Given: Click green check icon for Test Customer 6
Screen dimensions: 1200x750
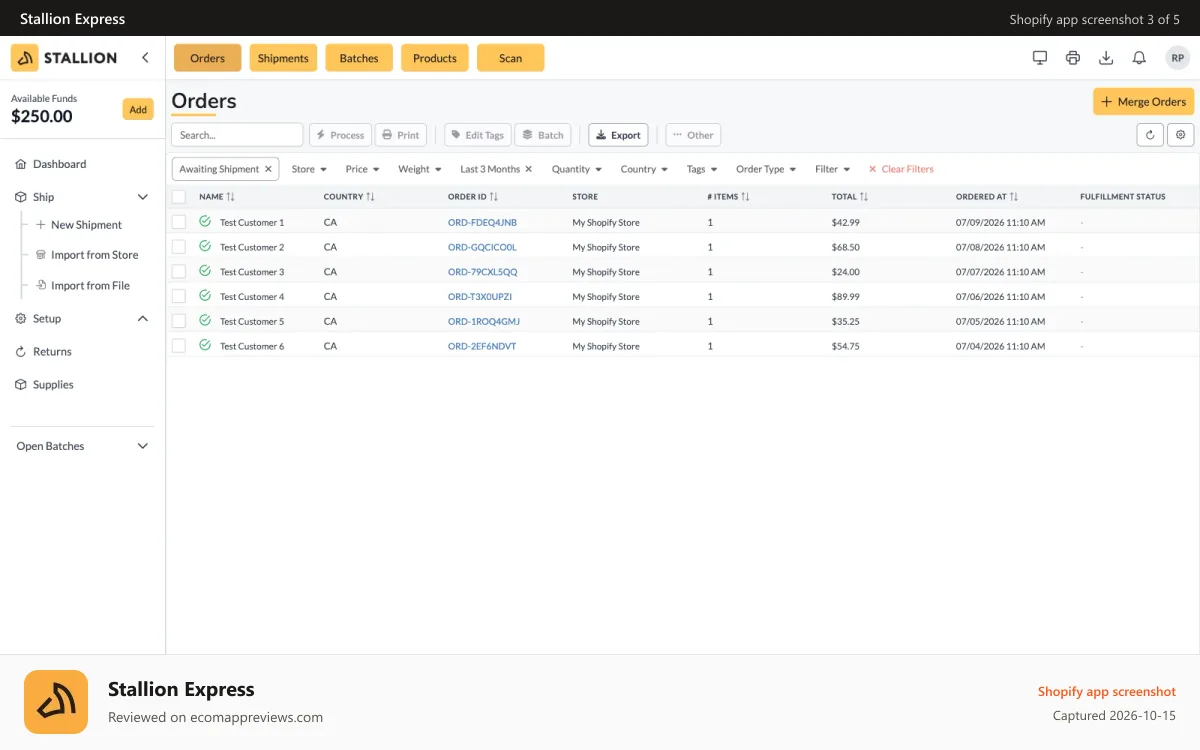Looking at the screenshot, I should (x=205, y=345).
